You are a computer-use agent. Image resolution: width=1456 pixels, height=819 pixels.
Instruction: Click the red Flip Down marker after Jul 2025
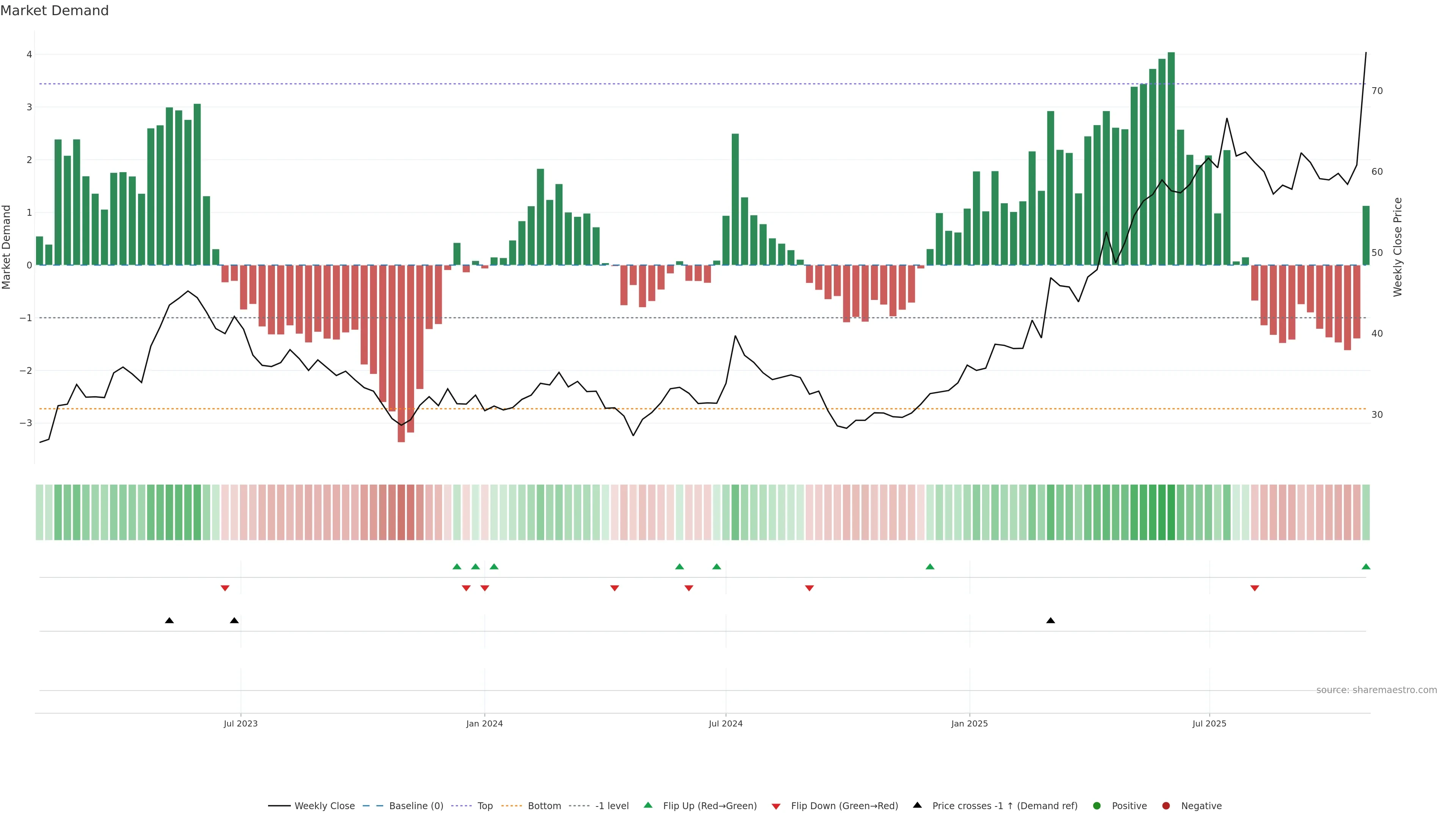1254,588
